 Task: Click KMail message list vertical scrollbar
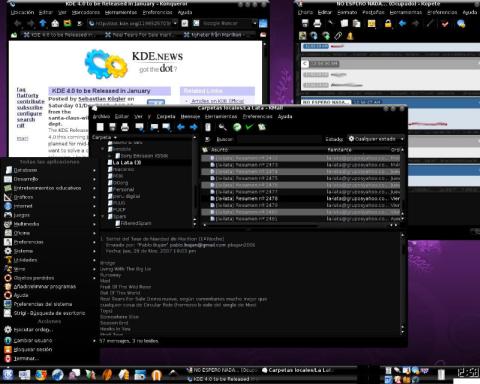click(402, 183)
